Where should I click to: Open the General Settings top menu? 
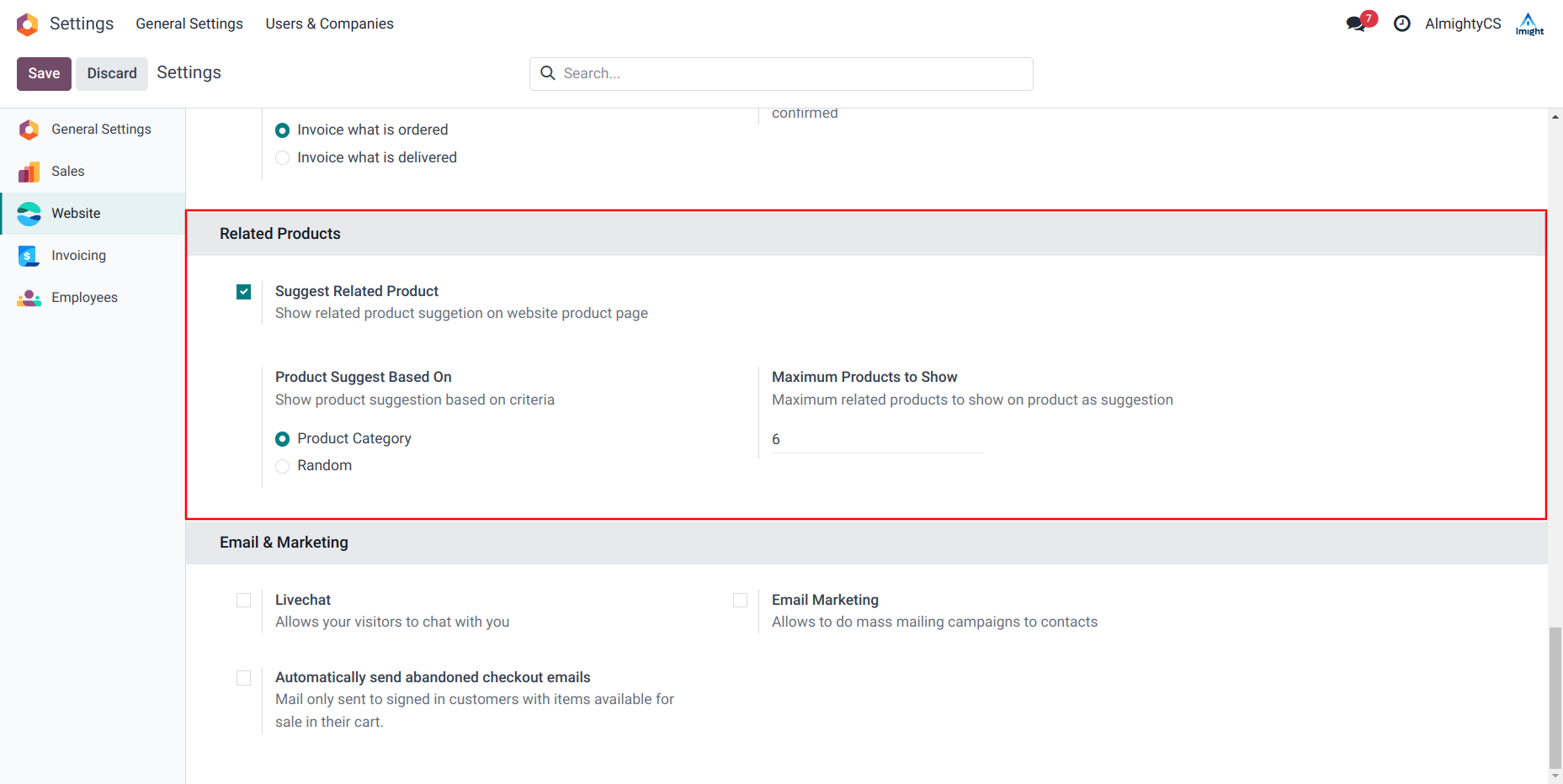(x=189, y=24)
